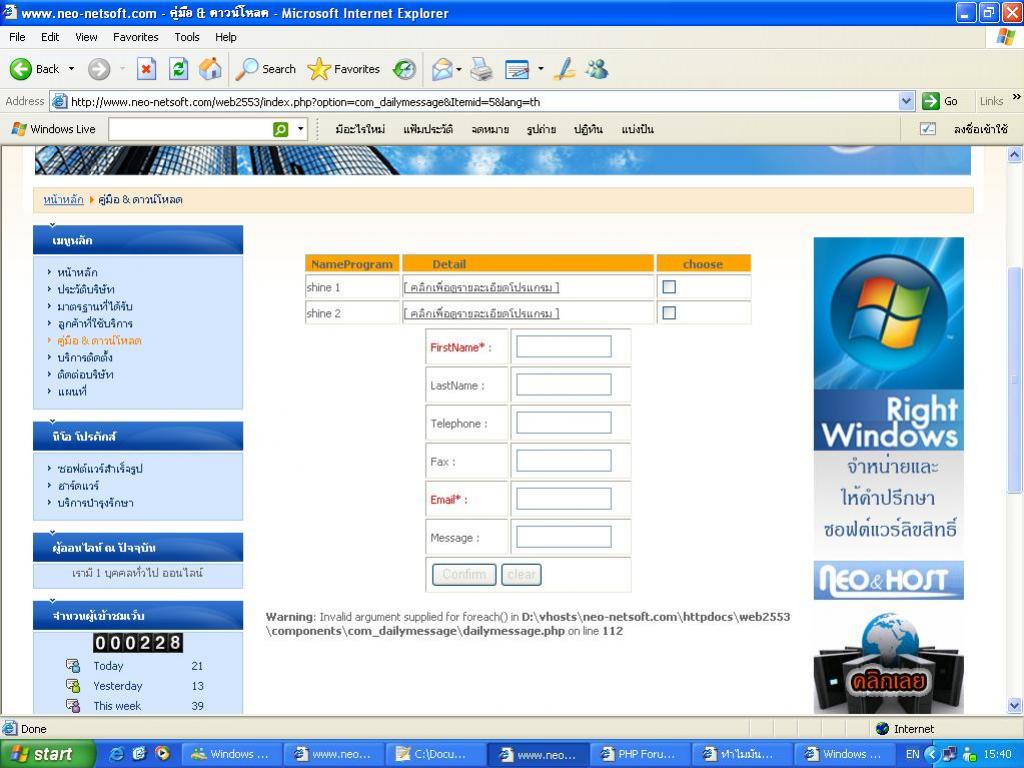Show hidden tray icons arrow
Screen dimensions: 1024x768
pyautogui.click(x=931, y=754)
